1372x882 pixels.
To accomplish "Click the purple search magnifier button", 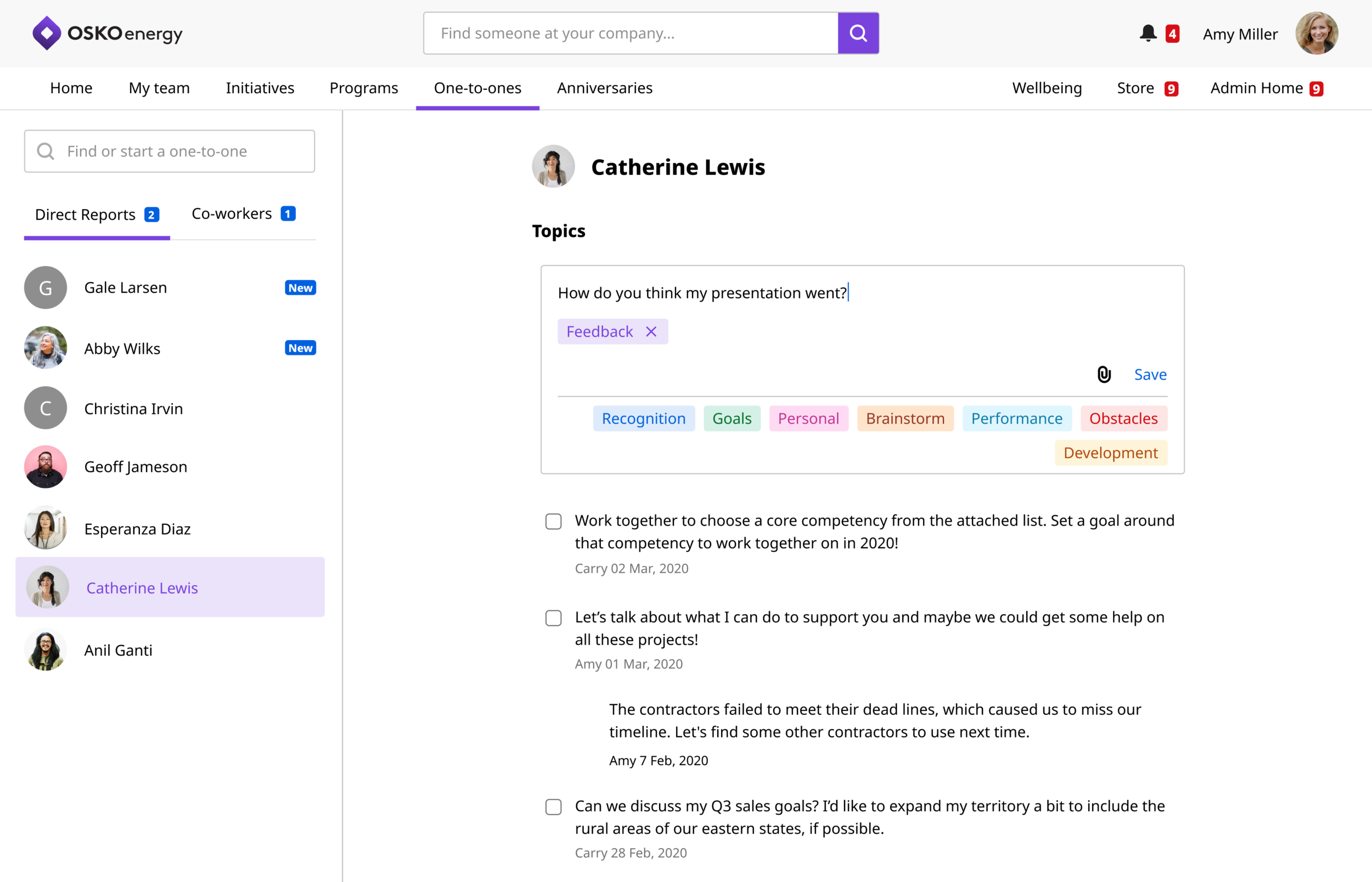I will click(858, 33).
